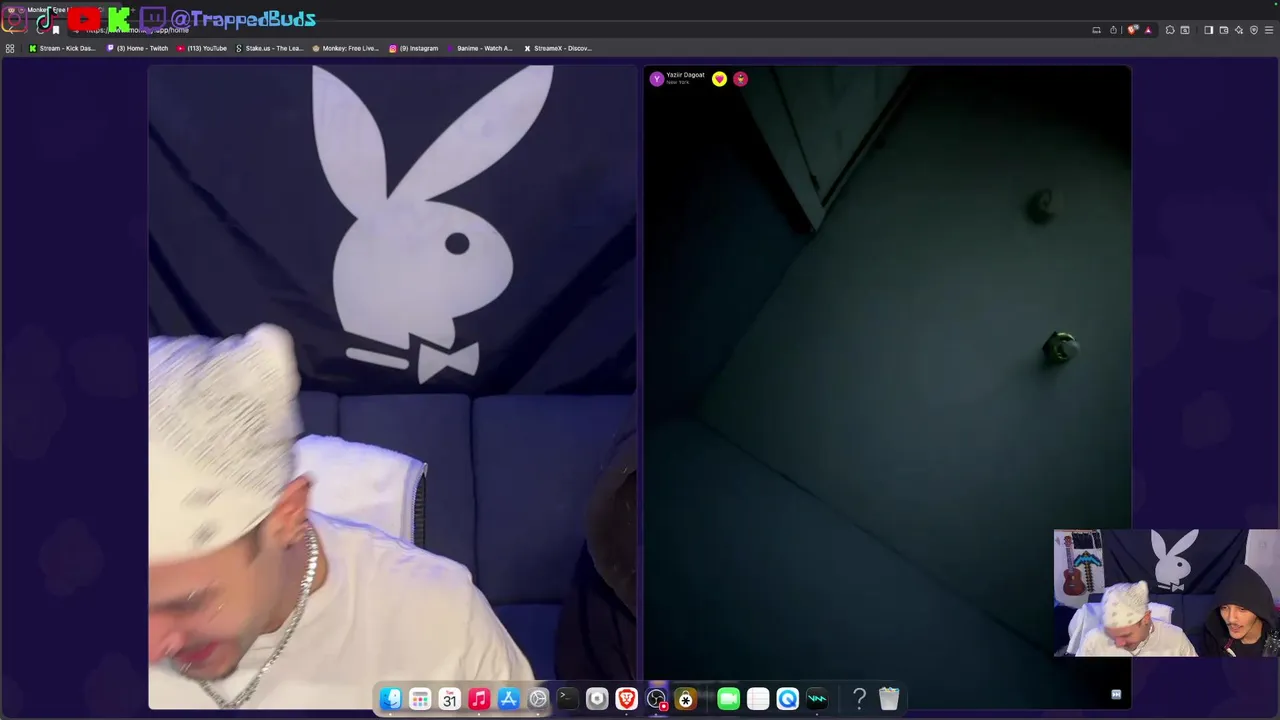
Task: Open the App Store dock icon
Action: click(509, 699)
